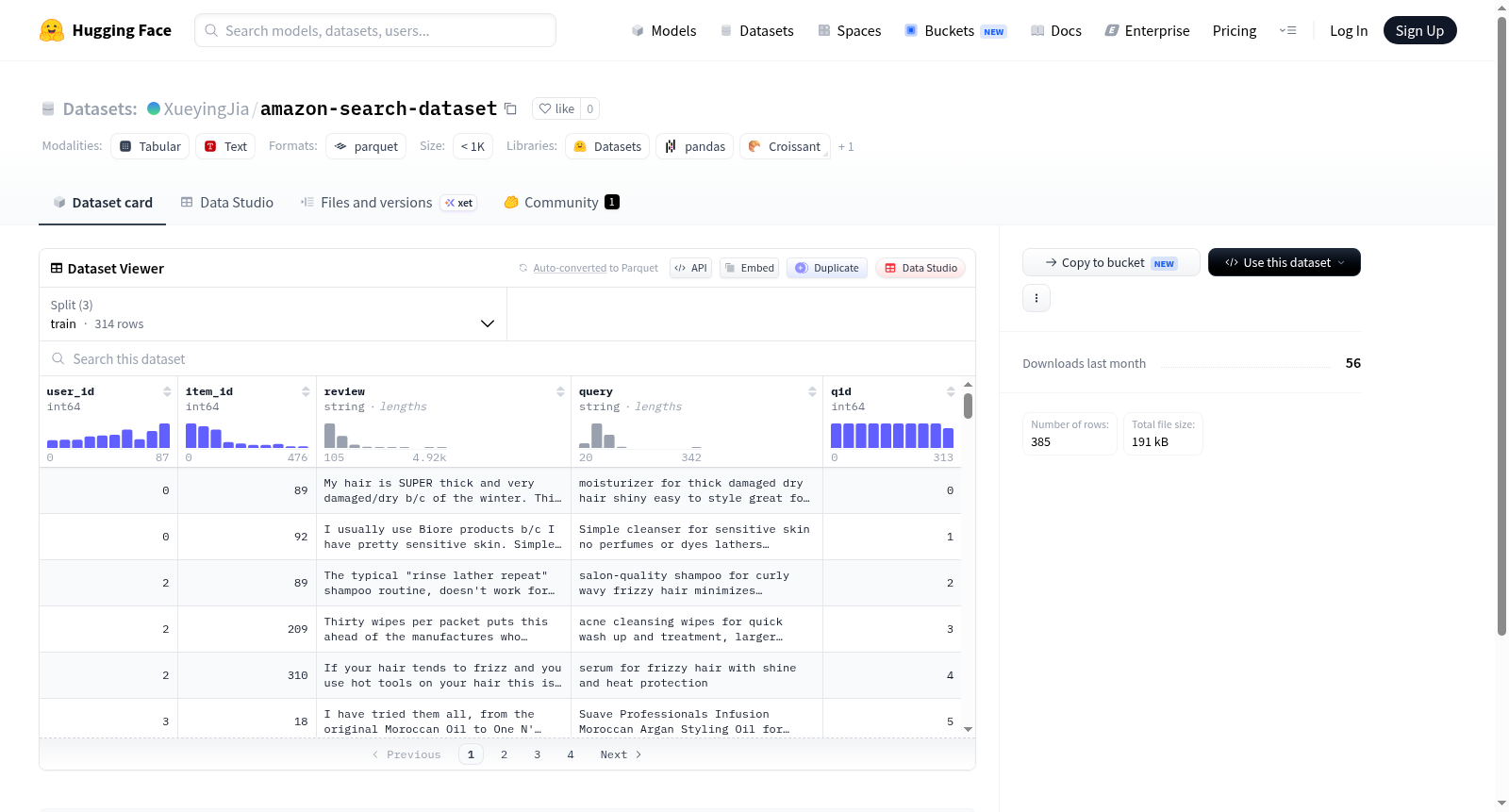The width and height of the screenshot is (1509, 812).
Task: Click the heart like button
Action: pyautogui.click(x=556, y=108)
